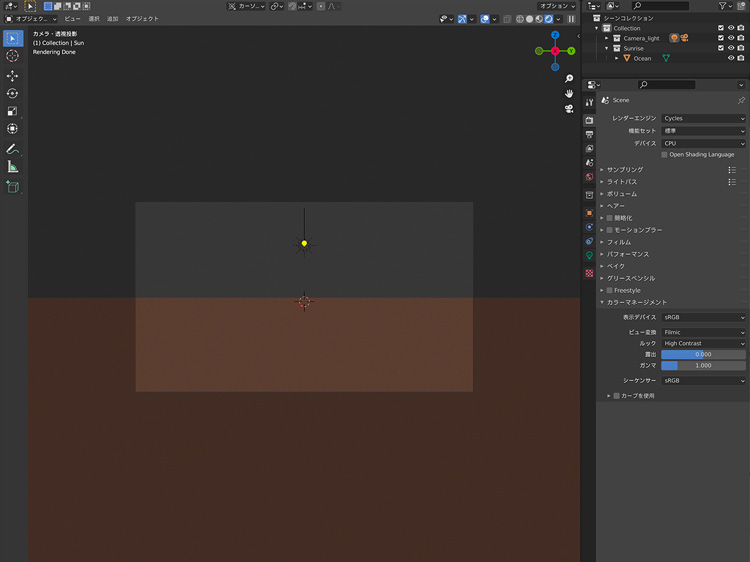Toggle camera view with the camera icon
The height and width of the screenshot is (562, 750).
569,108
